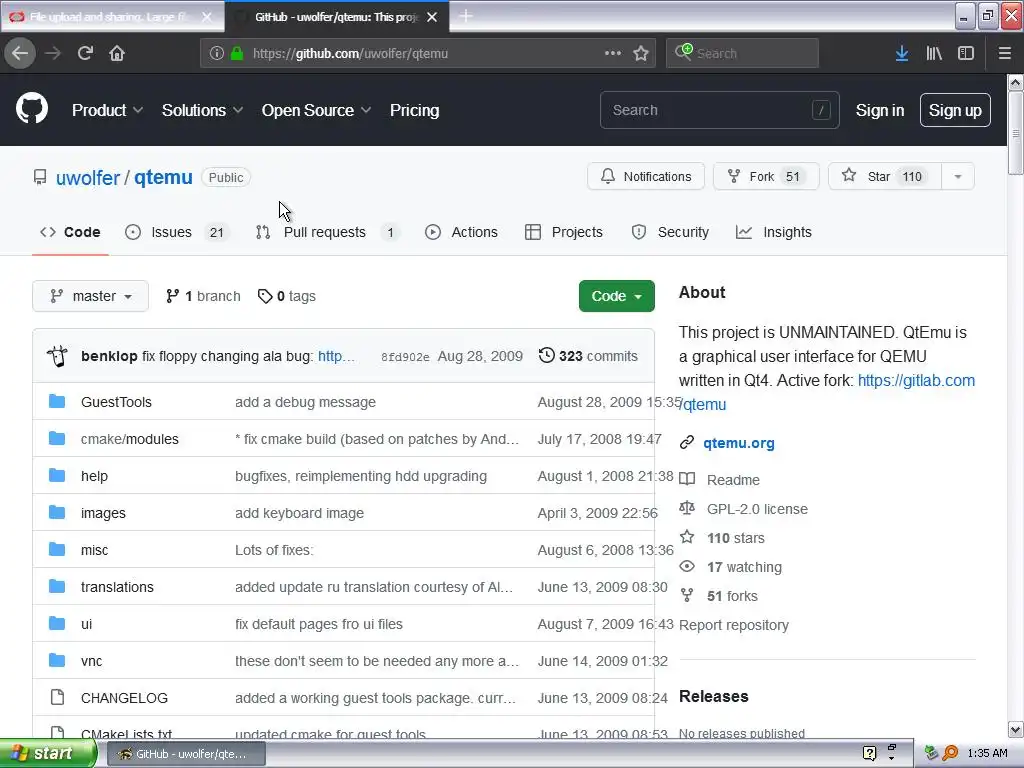Screen dimensions: 1024x768
Task: Click scrollbar down arrow
Action: coord(1015,729)
